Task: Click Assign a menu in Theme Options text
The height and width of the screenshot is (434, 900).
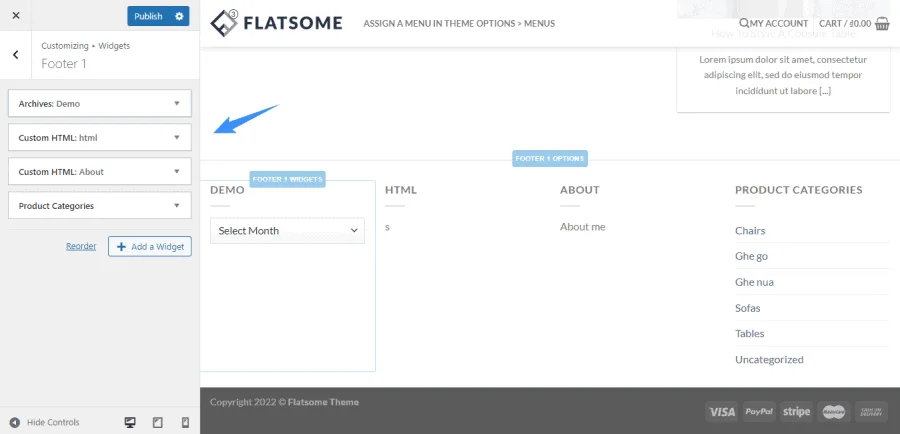Action: coord(459,24)
